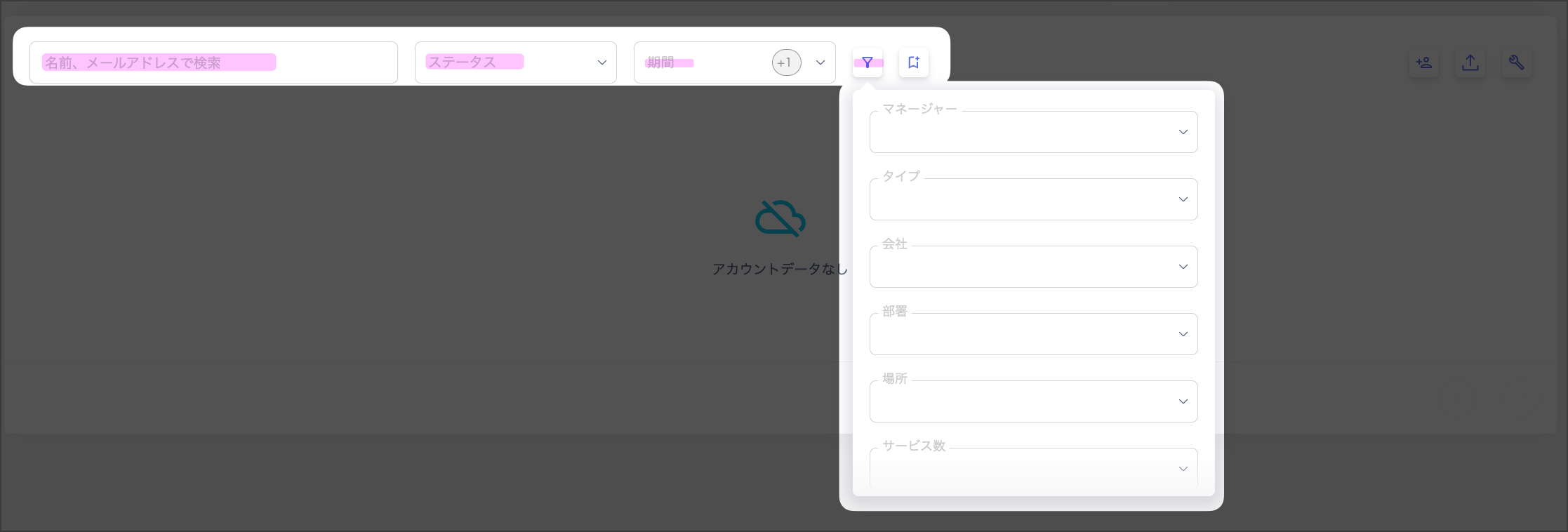The image size is (1568, 532).
Task: Expand the タイプ dropdown
Action: click(x=1034, y=199)
